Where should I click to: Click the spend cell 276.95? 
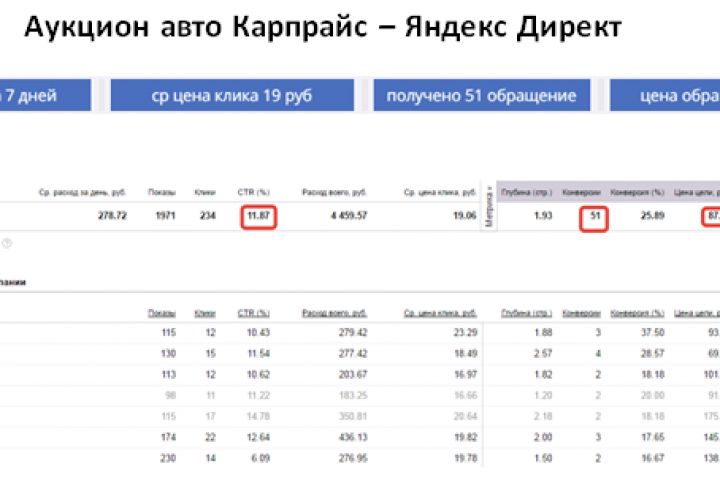[x=353, y=458]
